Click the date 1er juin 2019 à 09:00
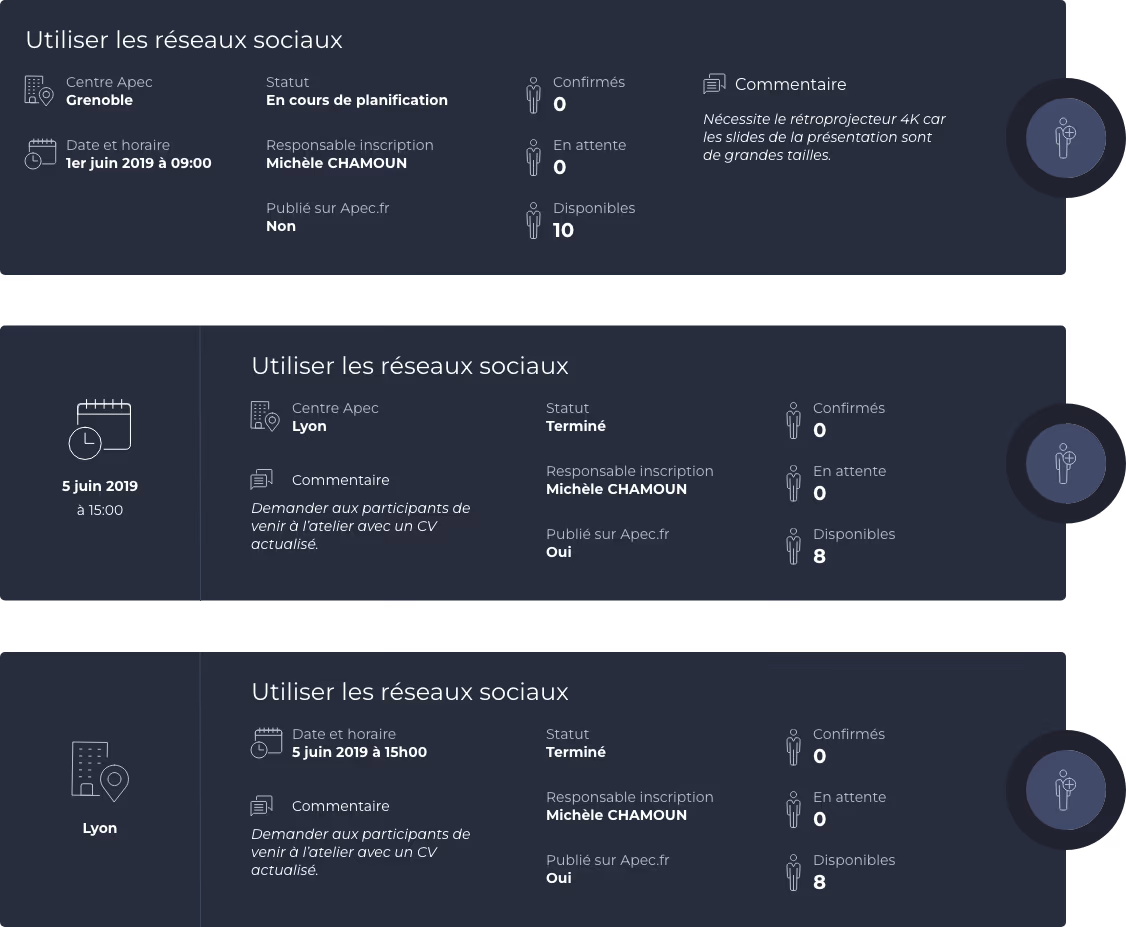Screen dimensions: 1126x927 (139, 163)
